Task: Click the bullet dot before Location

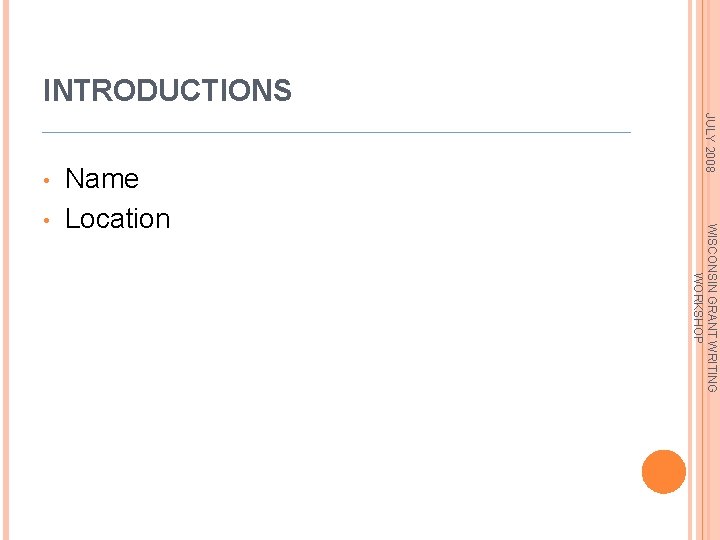Action: (x=46, y=219)
